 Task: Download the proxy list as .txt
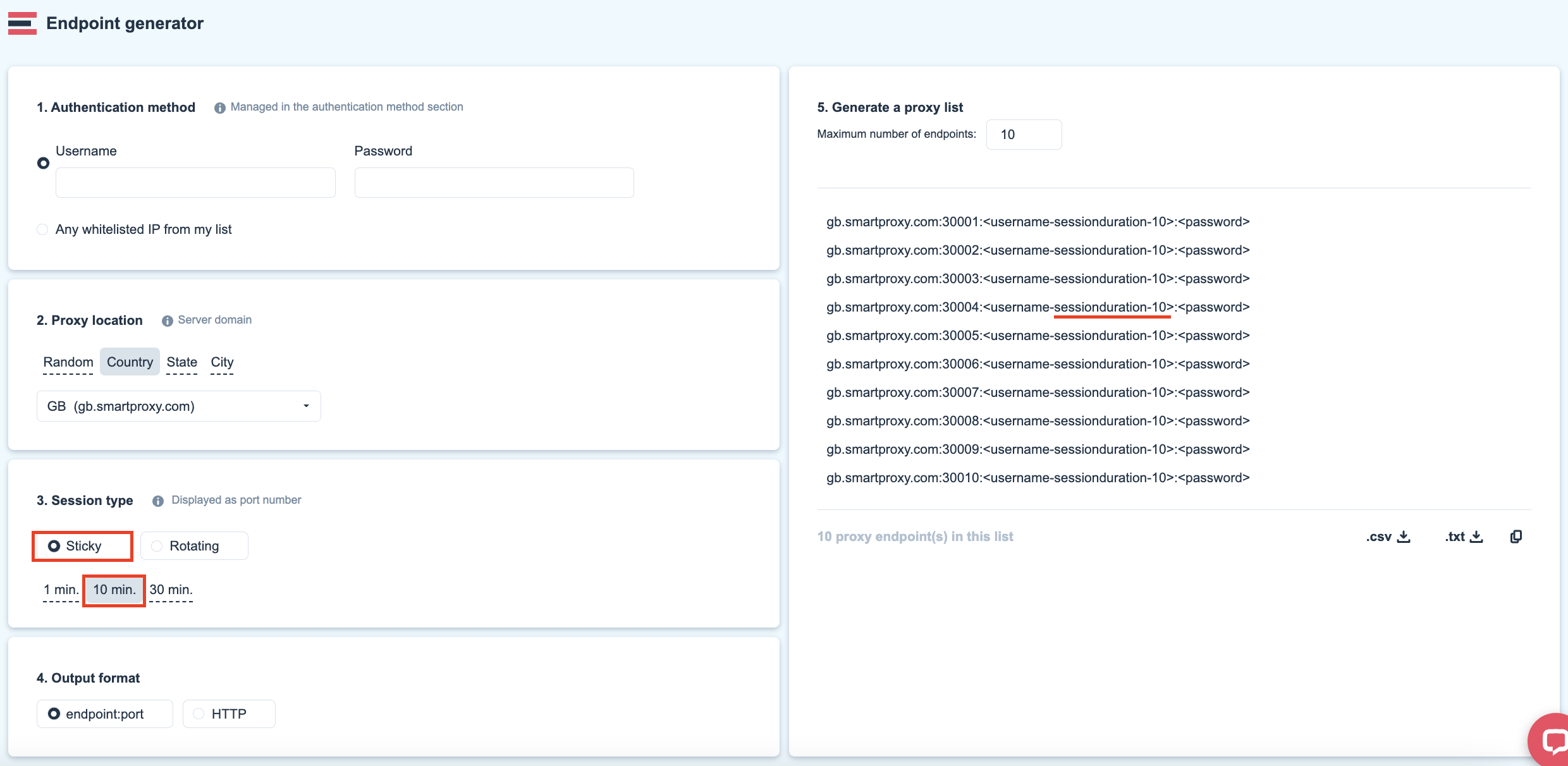click(x=1463, y=537)
